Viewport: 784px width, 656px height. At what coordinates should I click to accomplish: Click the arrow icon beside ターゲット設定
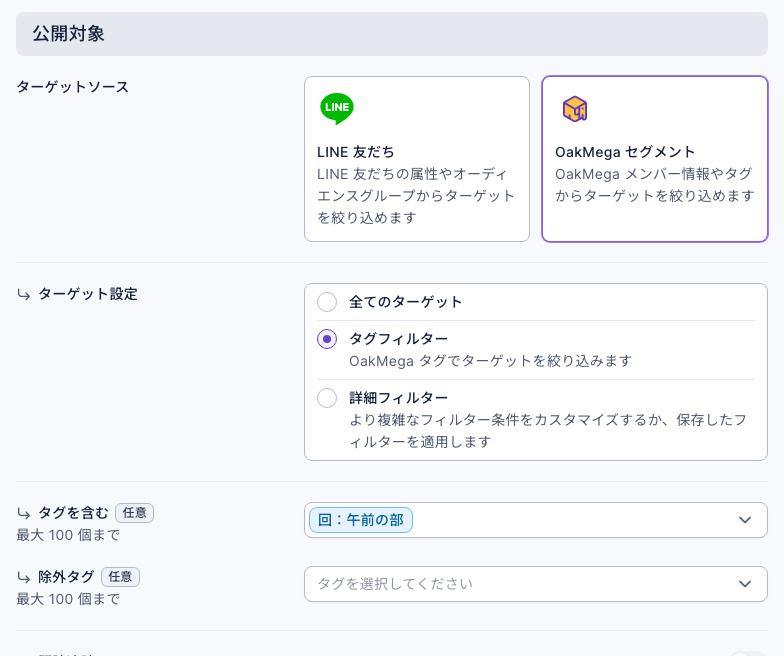(x=24, y=294)
